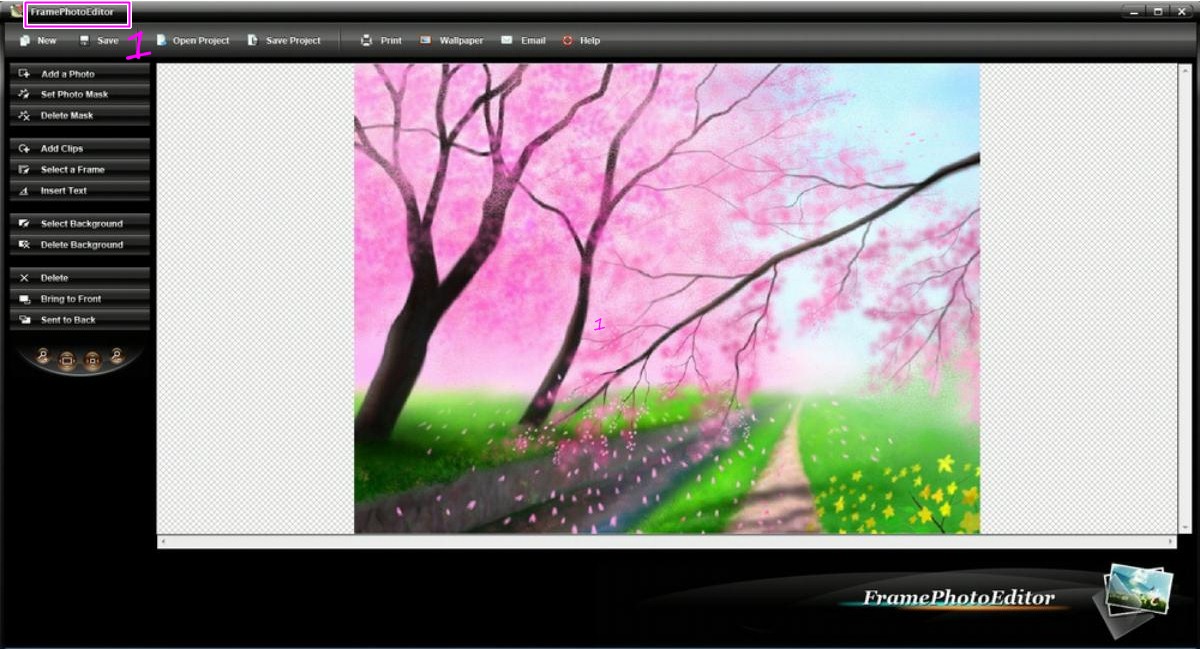
Task: Click the FramePhotoEditor app icon in title bar
Action: pos(15,12)
